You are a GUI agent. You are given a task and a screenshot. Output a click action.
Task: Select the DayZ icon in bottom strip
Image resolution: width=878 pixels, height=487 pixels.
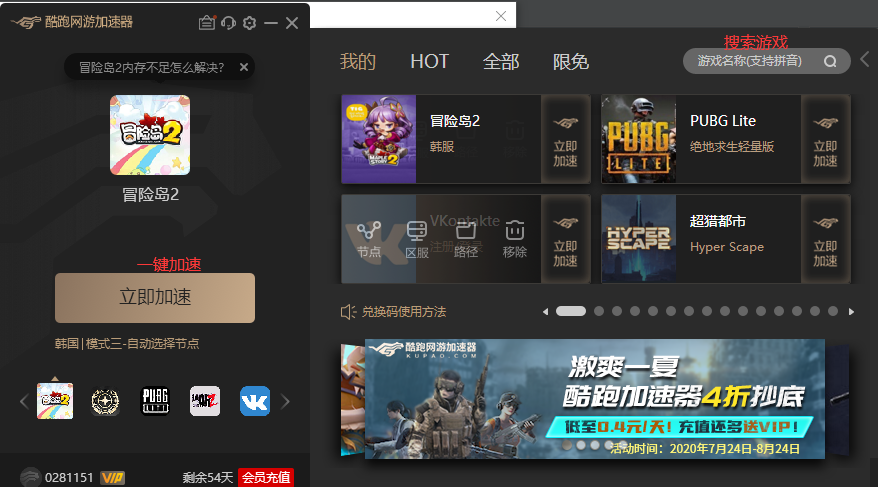(x=205, y=401)
